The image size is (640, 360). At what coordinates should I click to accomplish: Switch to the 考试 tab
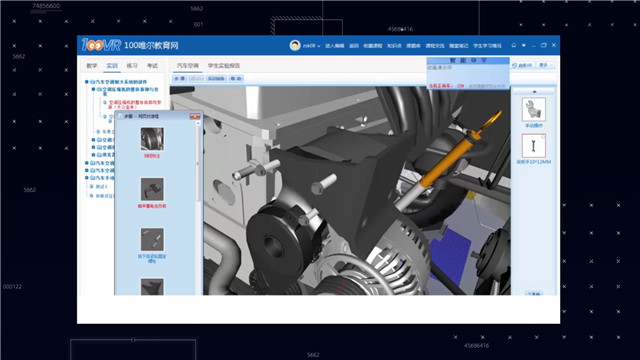152,66
